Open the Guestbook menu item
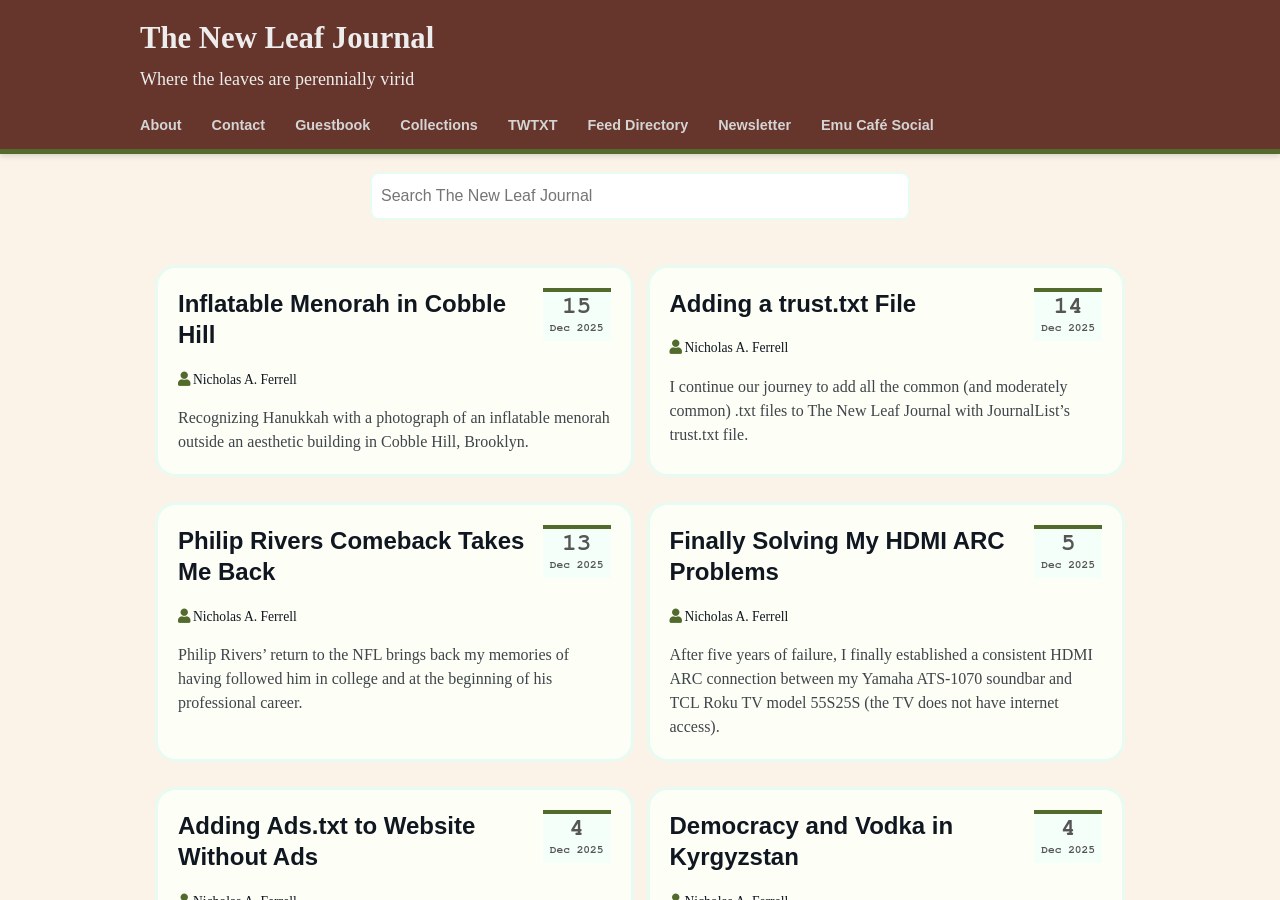The image size is (1280, 900). click(x=332, y=125)
